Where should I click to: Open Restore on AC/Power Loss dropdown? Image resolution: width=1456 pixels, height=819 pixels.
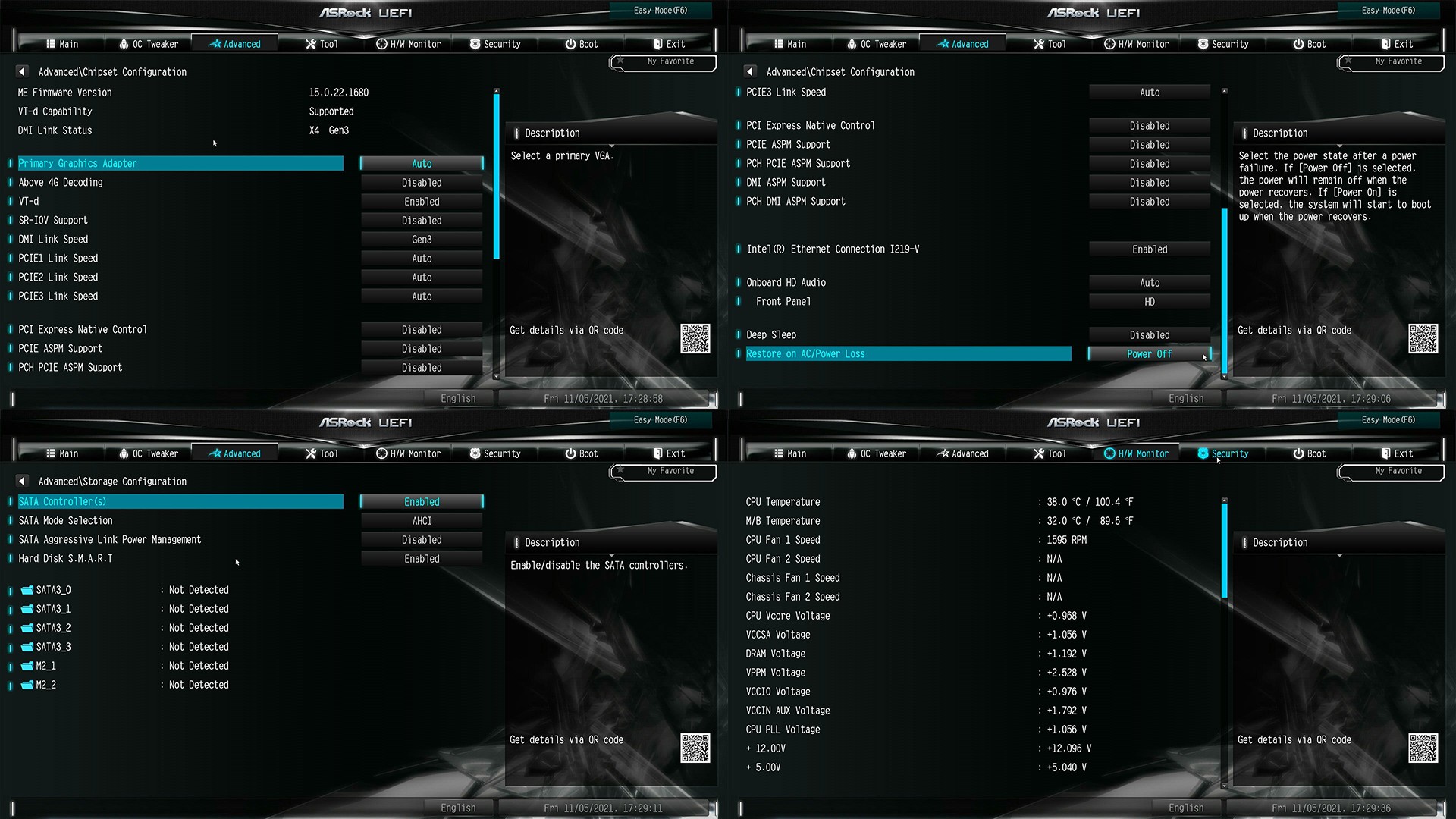1149,354
